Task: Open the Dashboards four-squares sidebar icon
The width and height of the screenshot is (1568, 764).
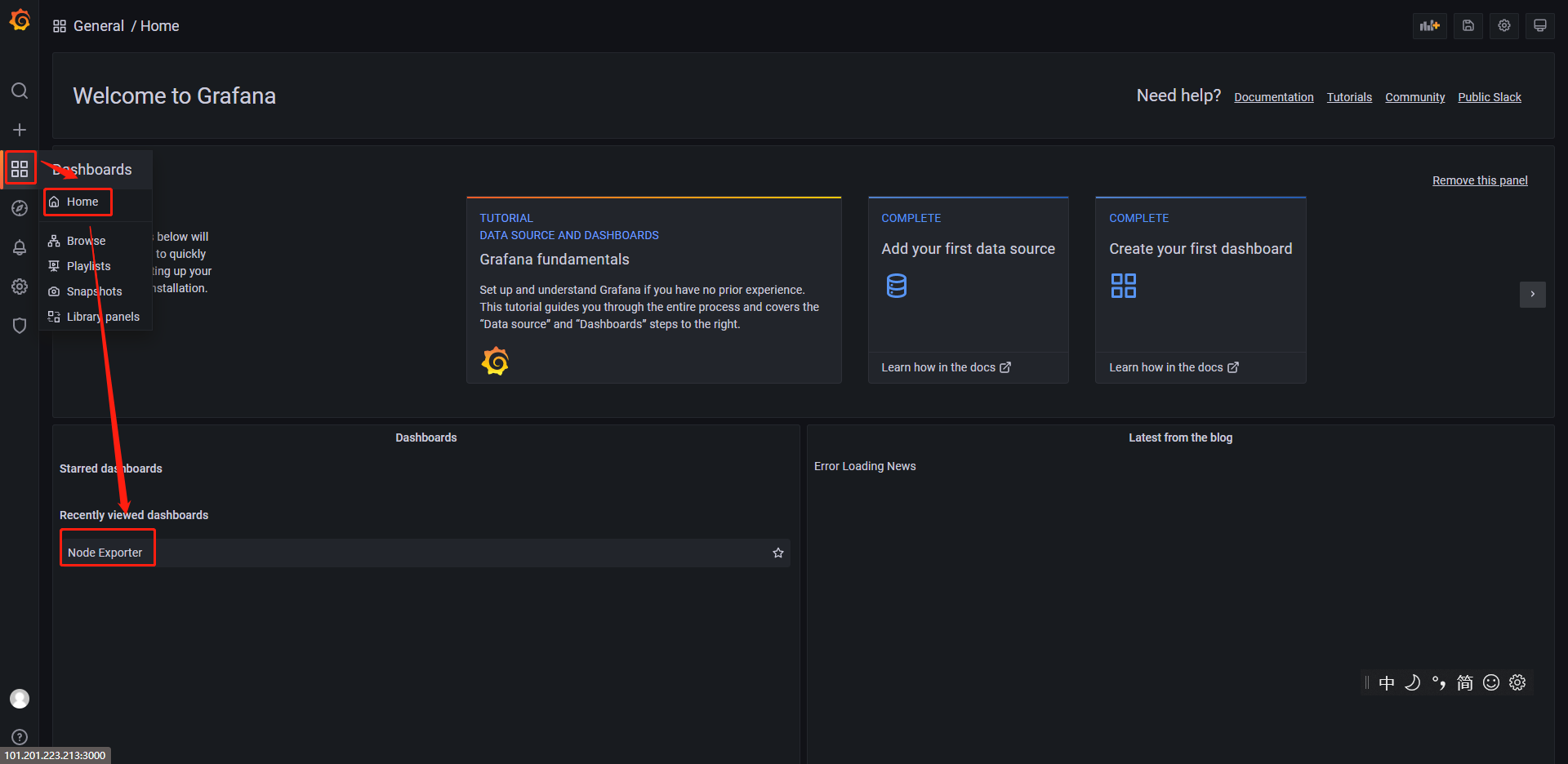Action: pos(20,169)
